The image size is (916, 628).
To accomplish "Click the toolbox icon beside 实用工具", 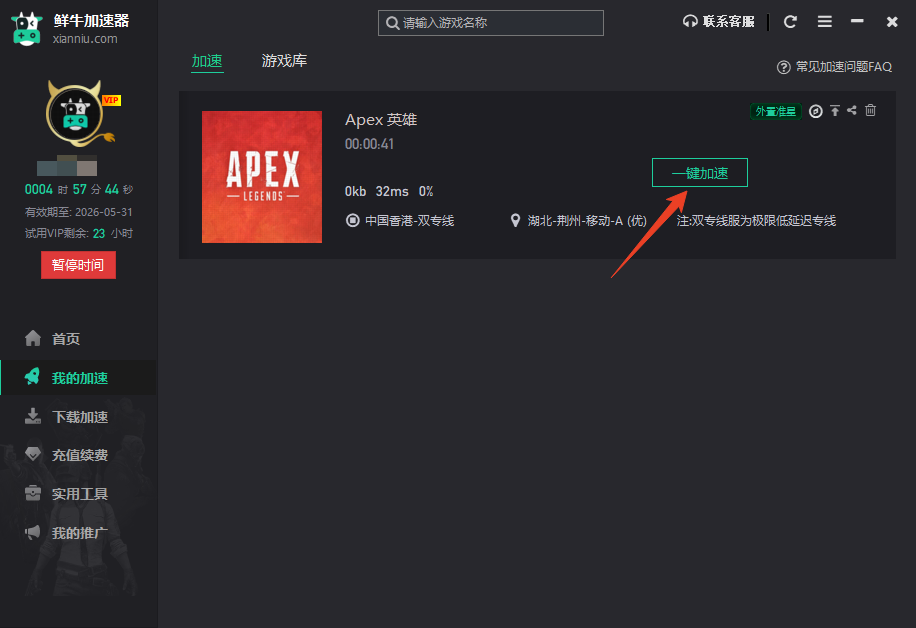I will click(33, 493).
